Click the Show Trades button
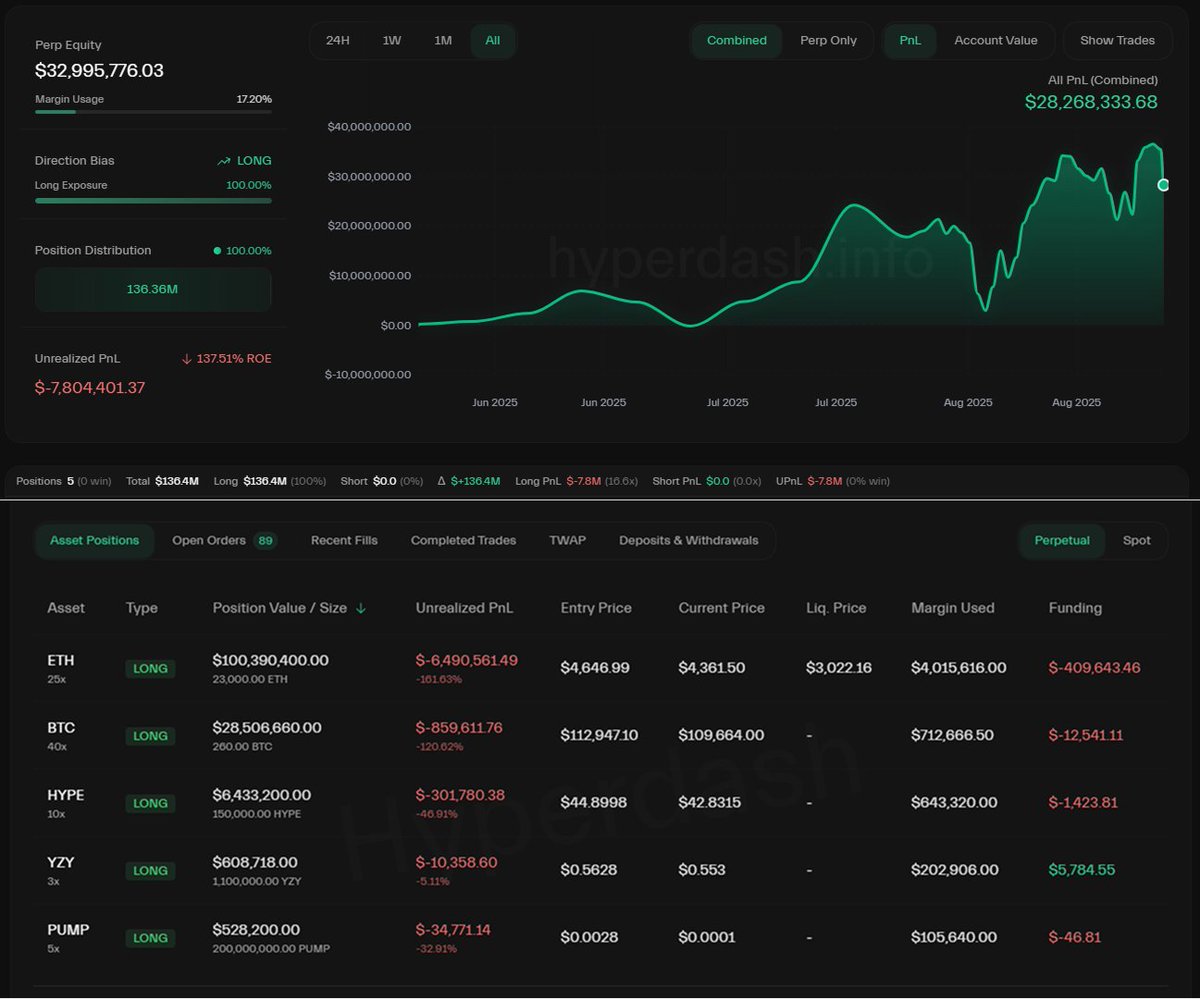The image size is (1200, 999). pyautogui.click(x=1117, y=41)
